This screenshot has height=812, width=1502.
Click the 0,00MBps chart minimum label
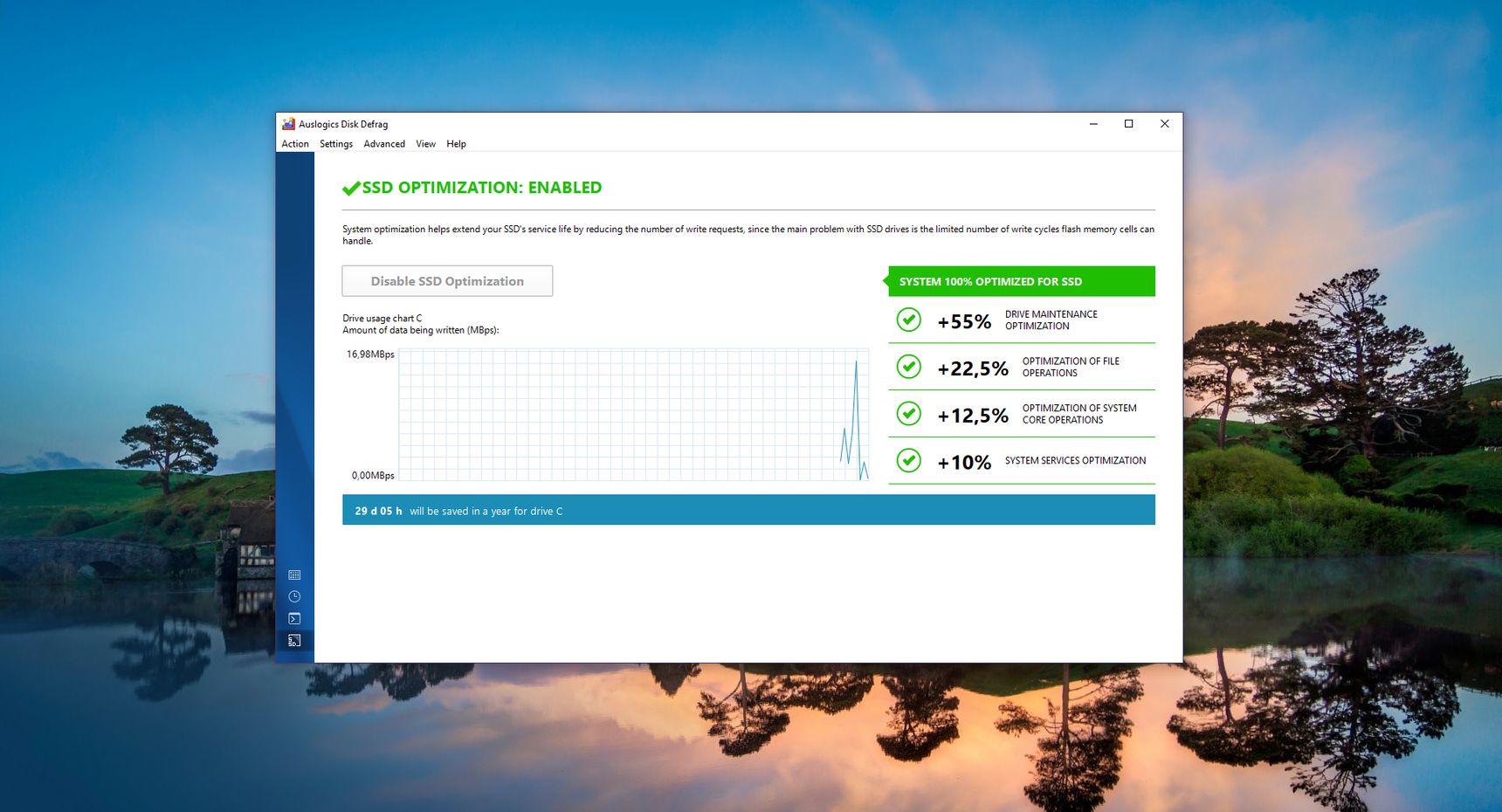pyautogui.click(x=373, y=475)
